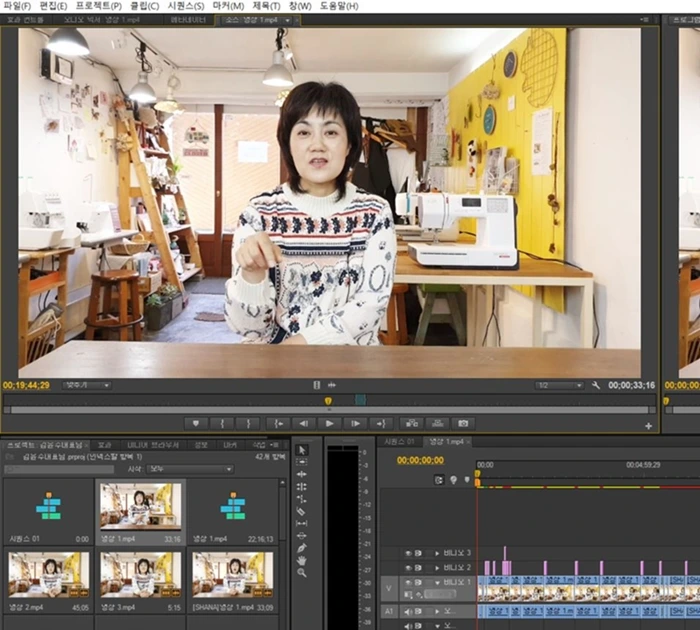Screen dimensions: 700x630
Task: Choose the Zoom magnifier tool
Action: 302,573
